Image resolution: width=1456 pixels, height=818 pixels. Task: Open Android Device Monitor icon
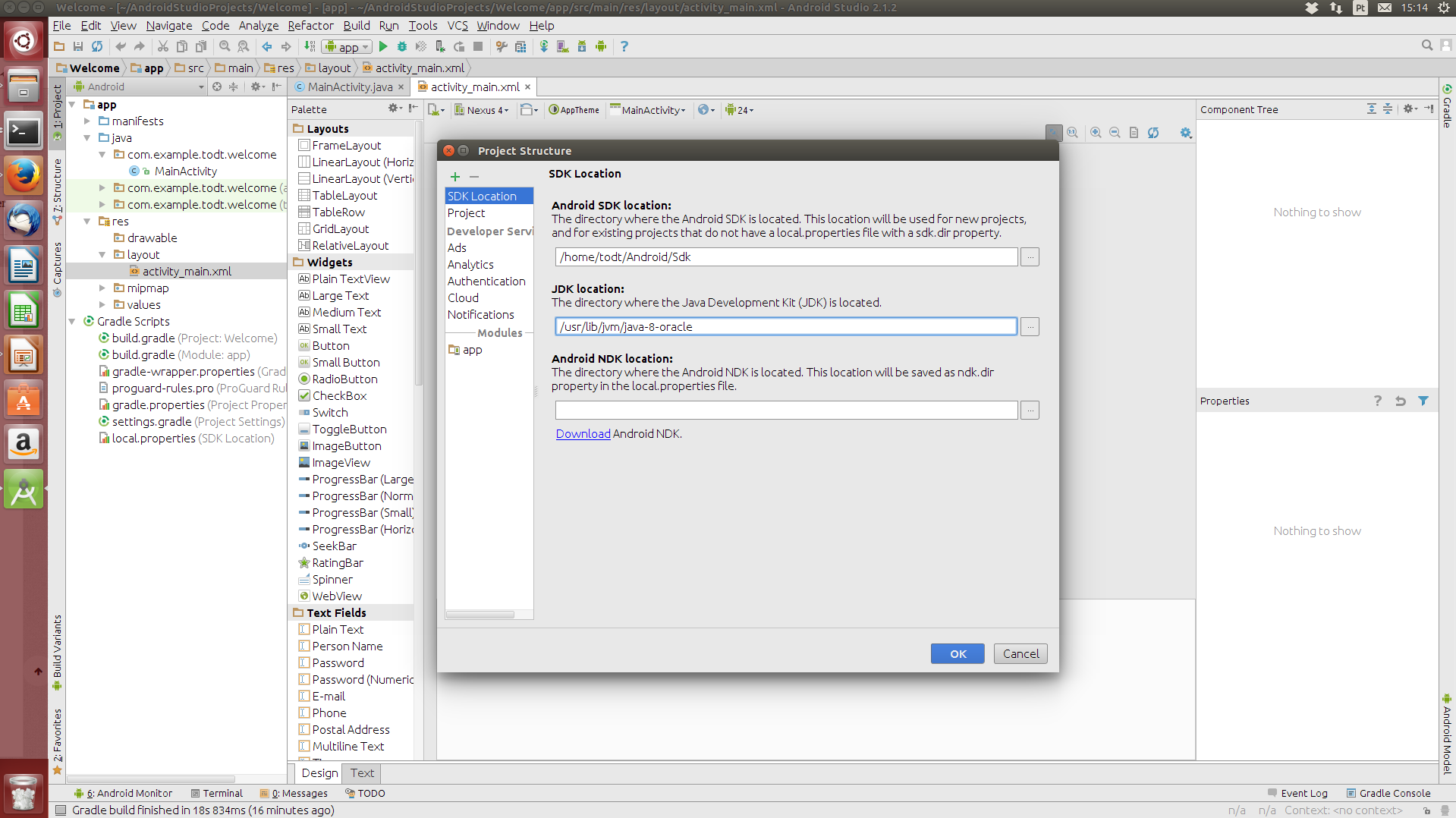(x=601, y=46)
